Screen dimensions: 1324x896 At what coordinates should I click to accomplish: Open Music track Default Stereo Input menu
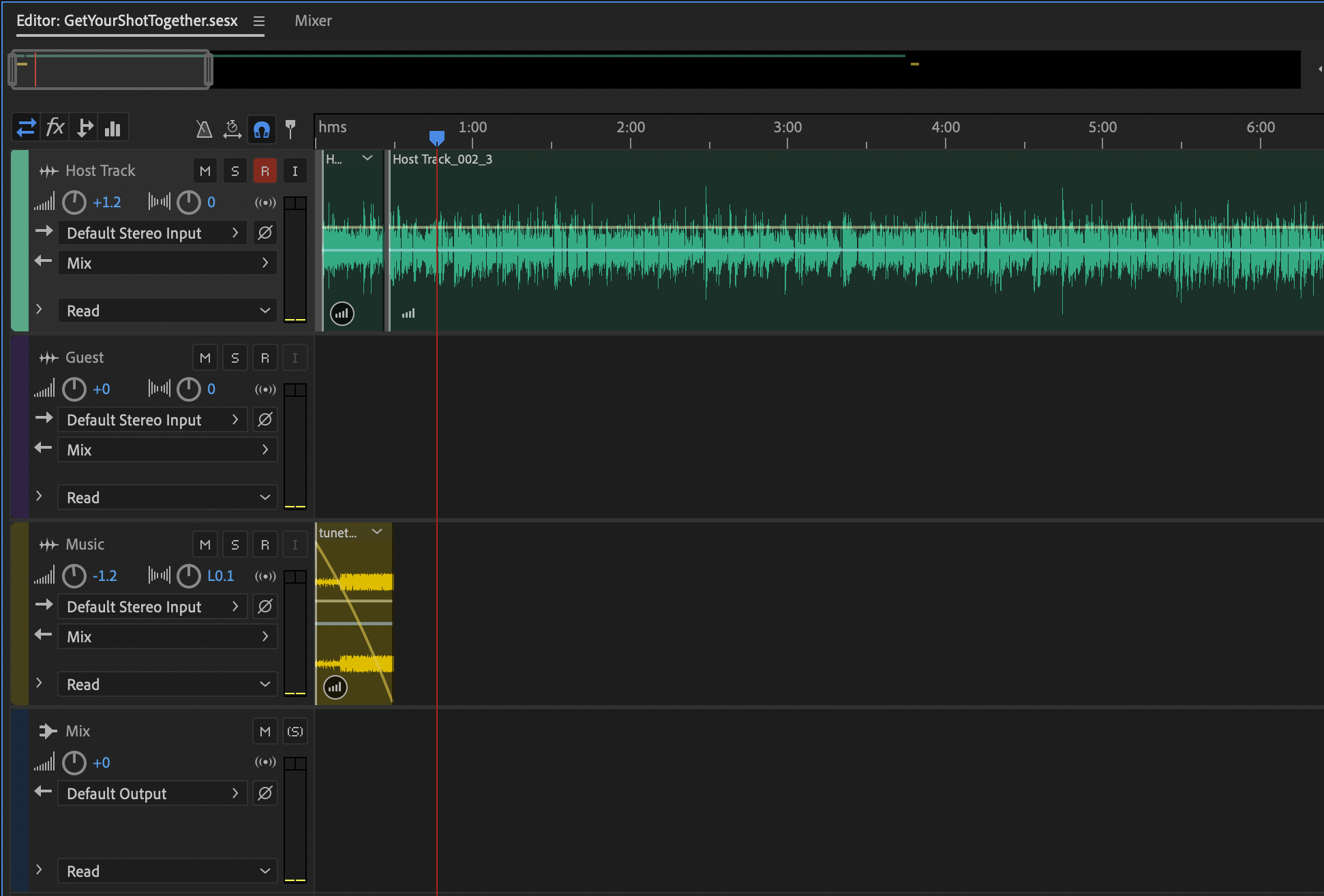pos(152,607)
